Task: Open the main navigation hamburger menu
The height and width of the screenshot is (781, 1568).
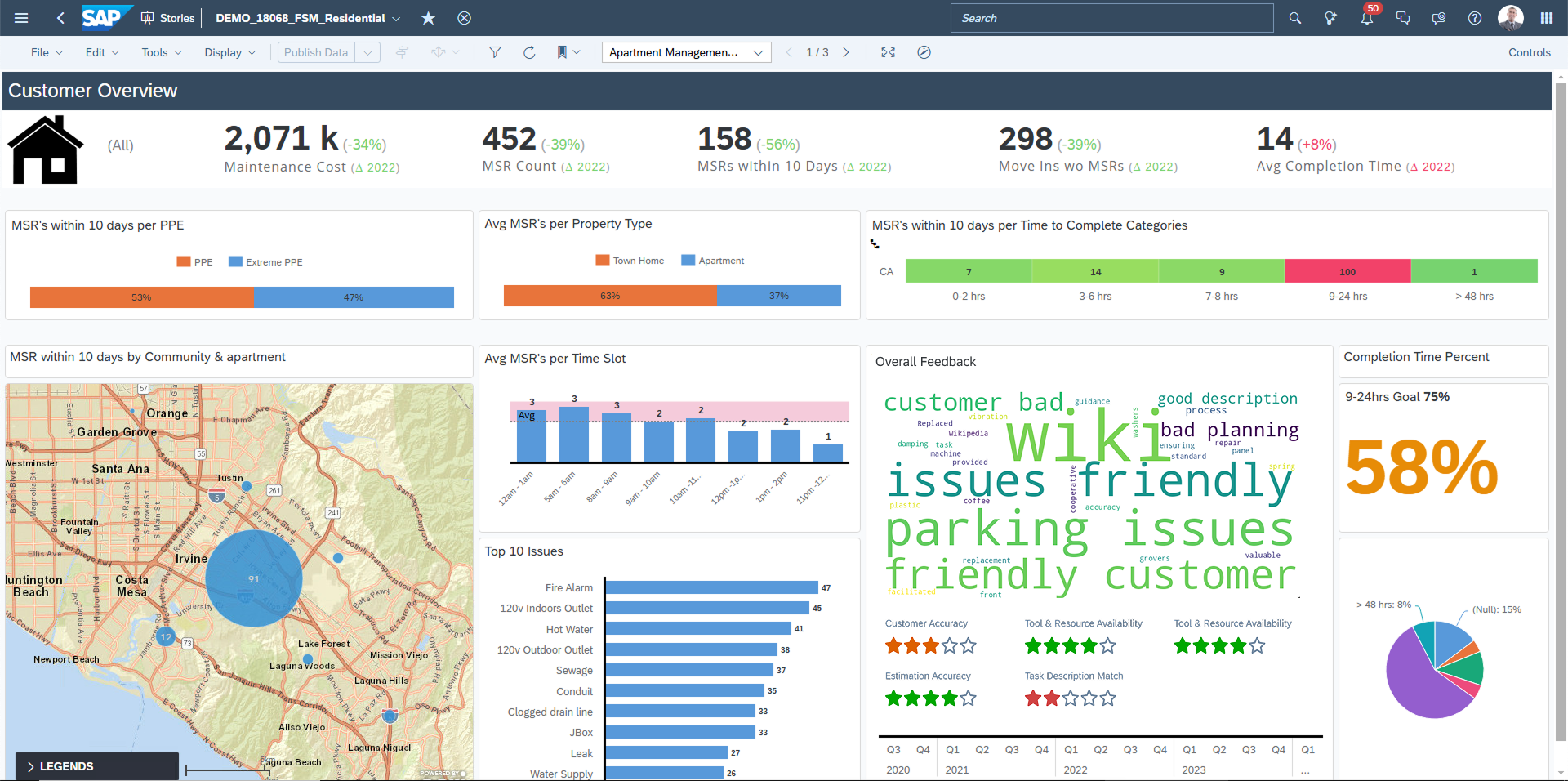Action: tap(21, 18)
